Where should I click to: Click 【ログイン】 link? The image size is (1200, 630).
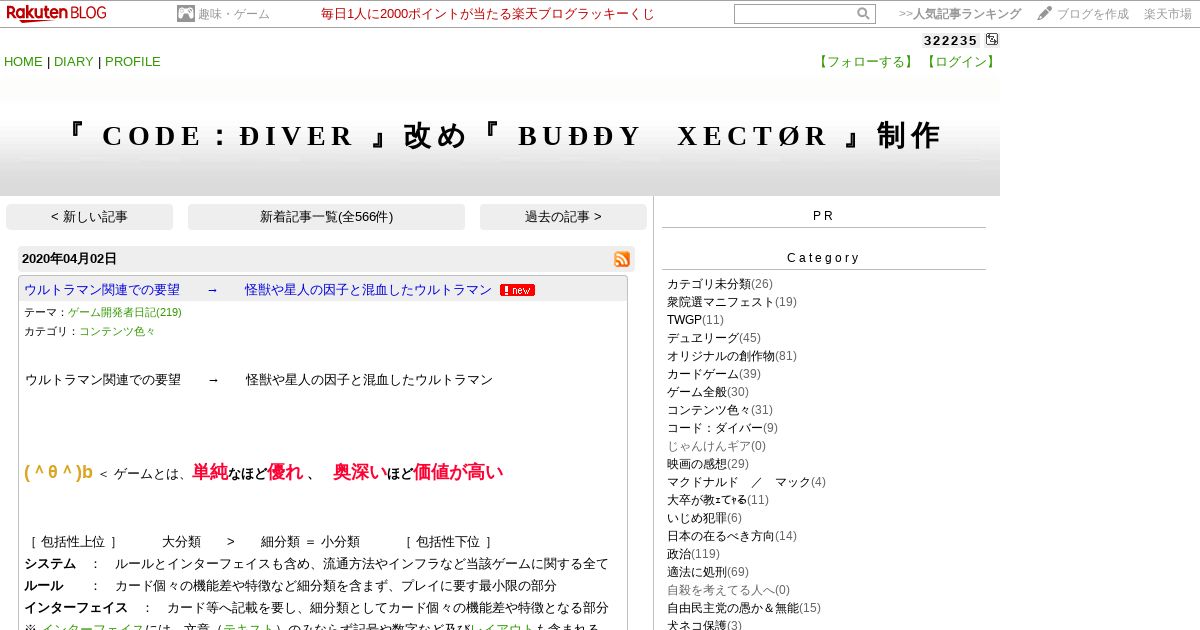pyautogui.click(x=960, y=62)
